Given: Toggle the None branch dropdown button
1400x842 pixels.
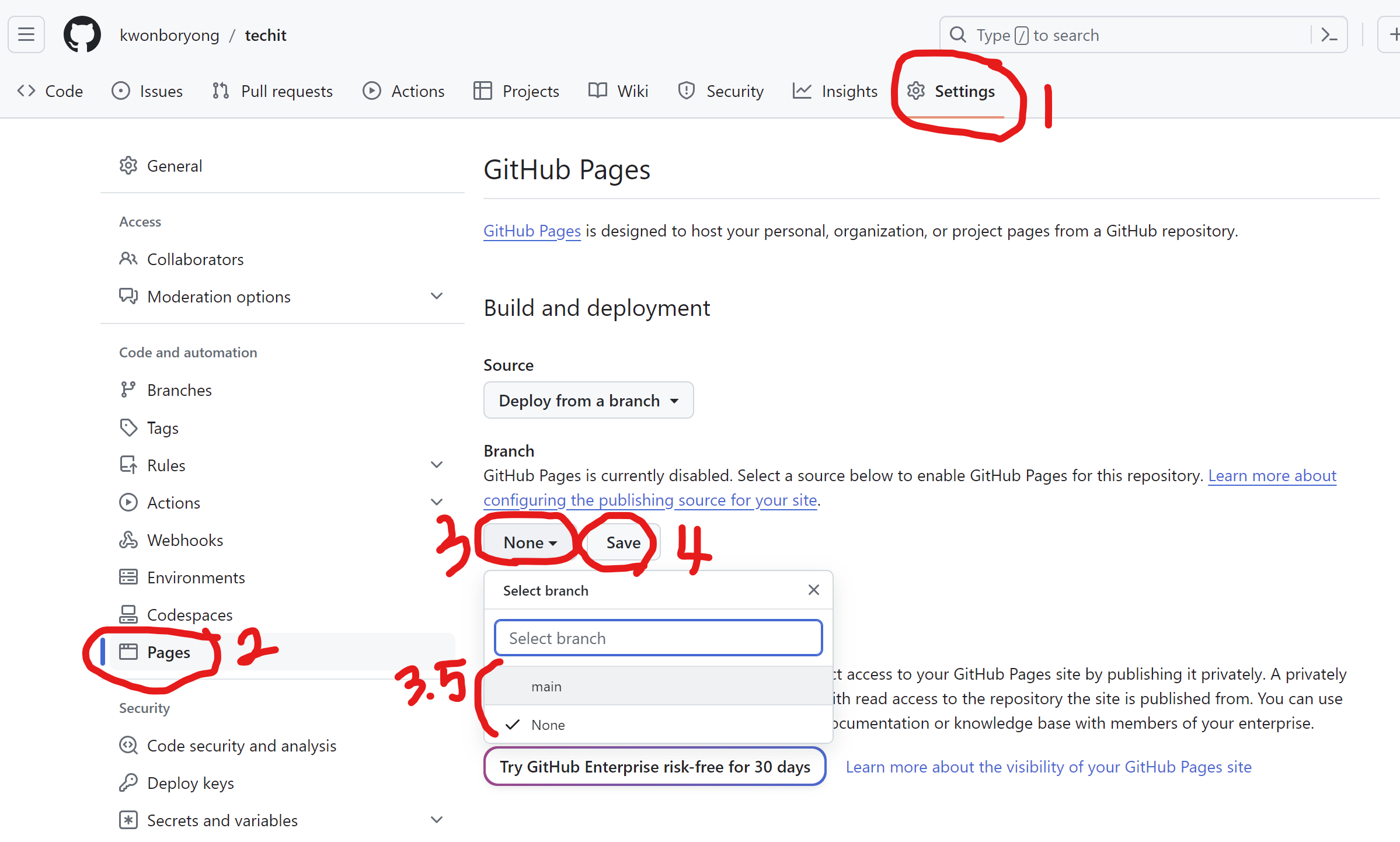Looking at the screenshot, I should [530, 542].
